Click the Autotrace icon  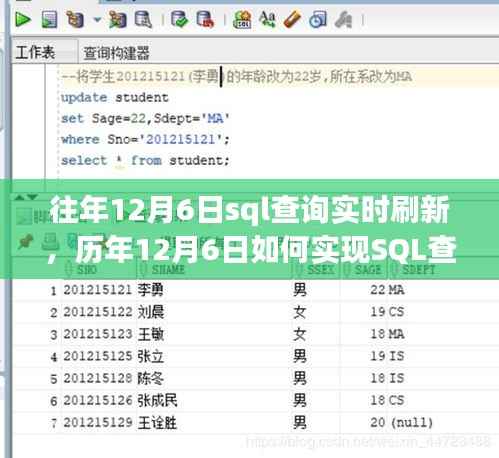coord(117,20)
